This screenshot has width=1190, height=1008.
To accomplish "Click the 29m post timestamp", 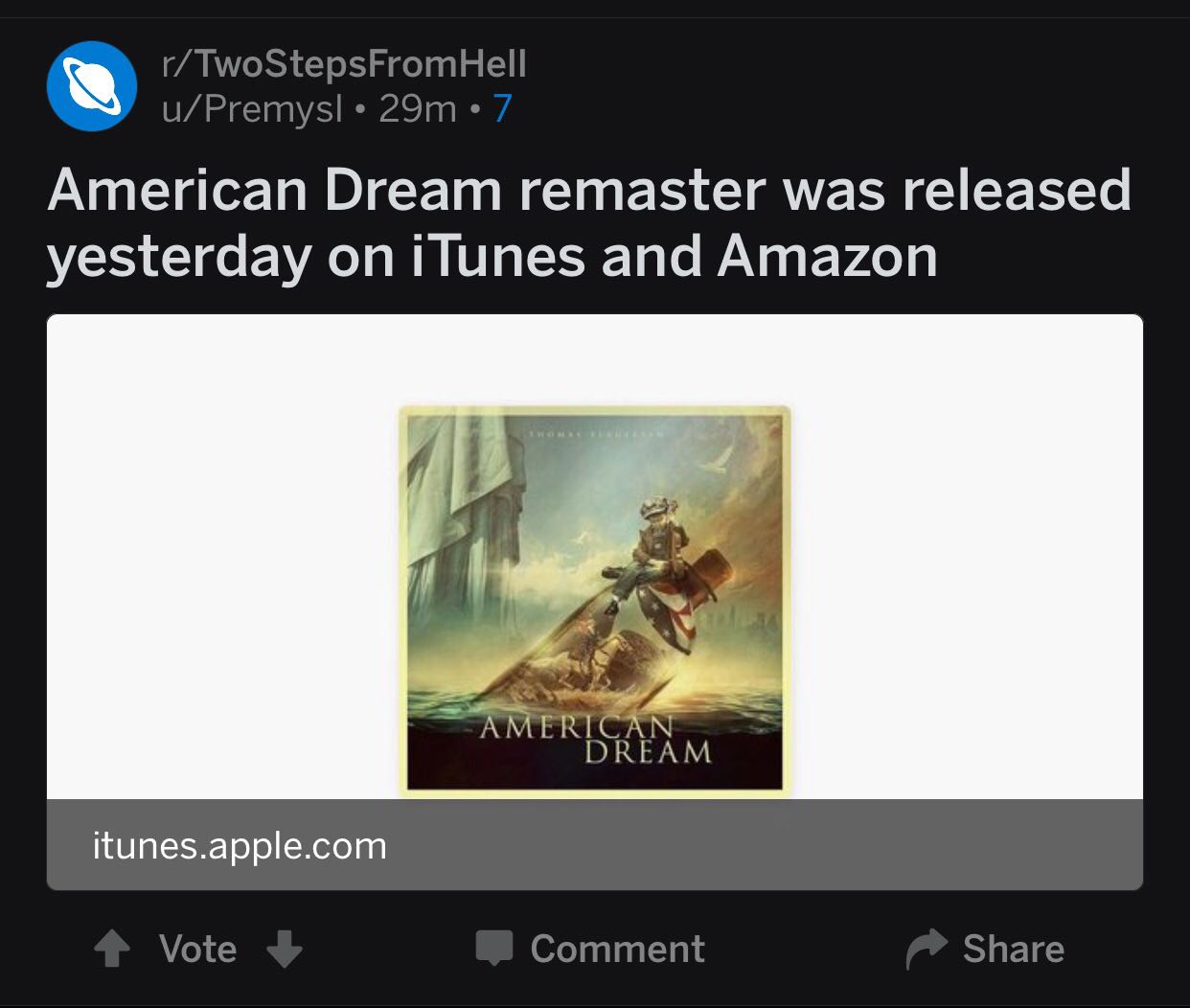I will pyautogui.click(x=418, y=109).
